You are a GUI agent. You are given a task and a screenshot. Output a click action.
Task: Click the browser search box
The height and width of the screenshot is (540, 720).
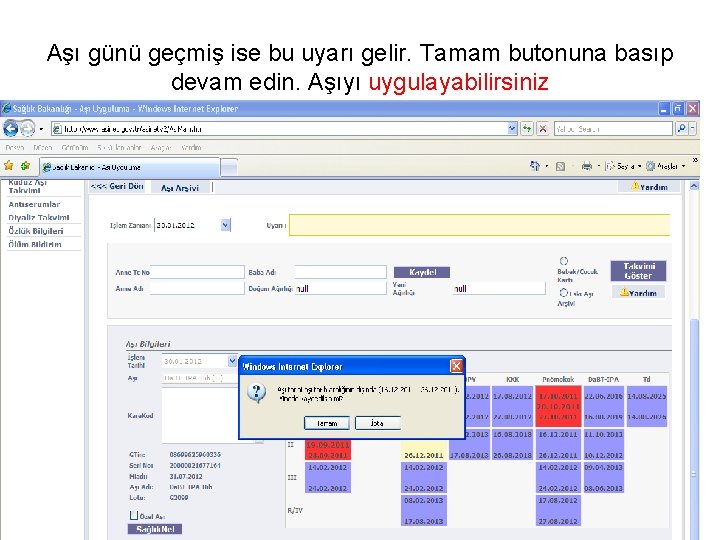click(613, 129)
